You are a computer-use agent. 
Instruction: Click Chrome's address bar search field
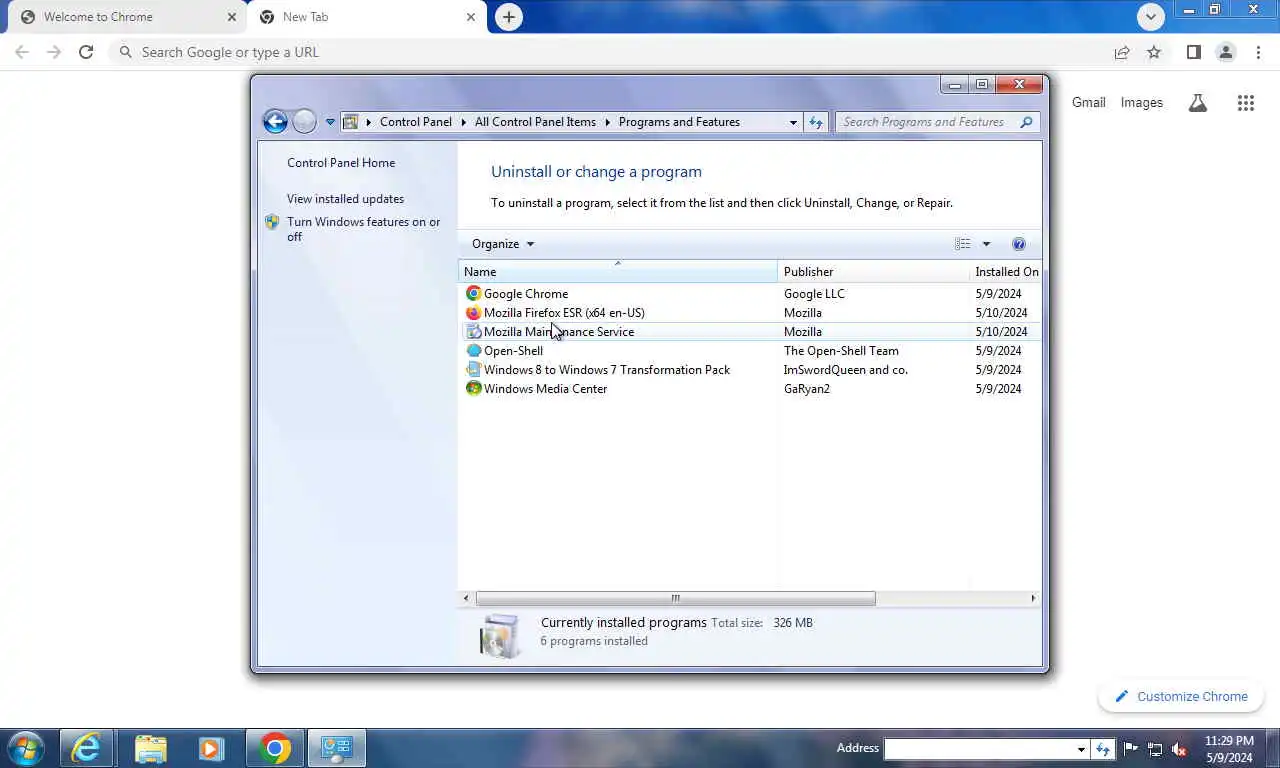click(x=610, y=52)
